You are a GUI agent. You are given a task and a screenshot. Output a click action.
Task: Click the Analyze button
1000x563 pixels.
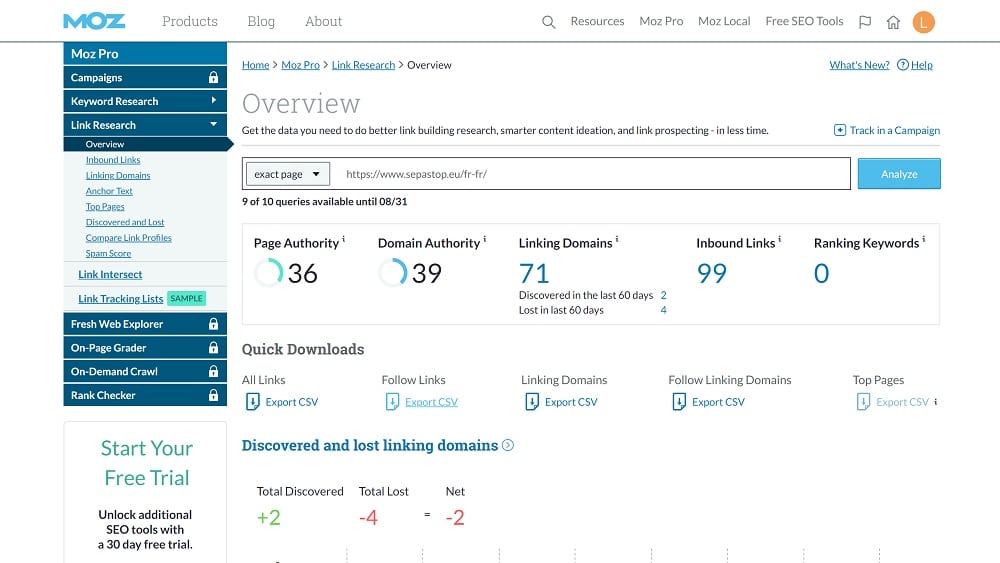(x=899, y=173)
